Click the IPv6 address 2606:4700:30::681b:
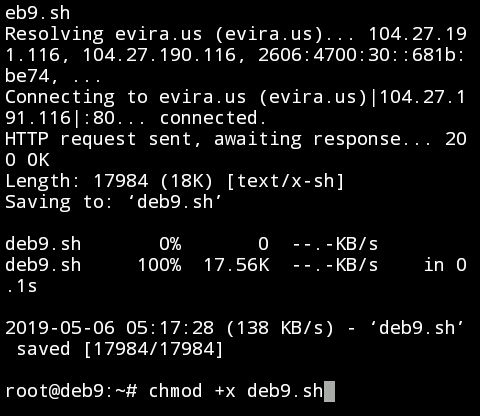 361,55
